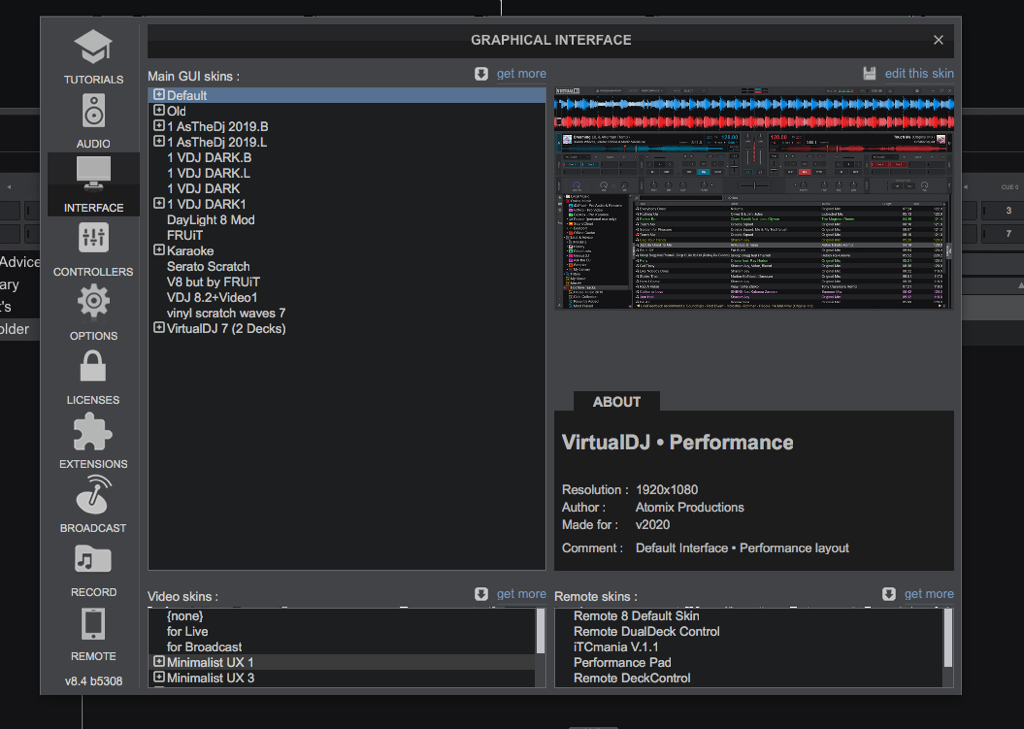1024x729 pixels.
Task: Select the V8 but by FRUiT skin
Action: tap(213, 282)
